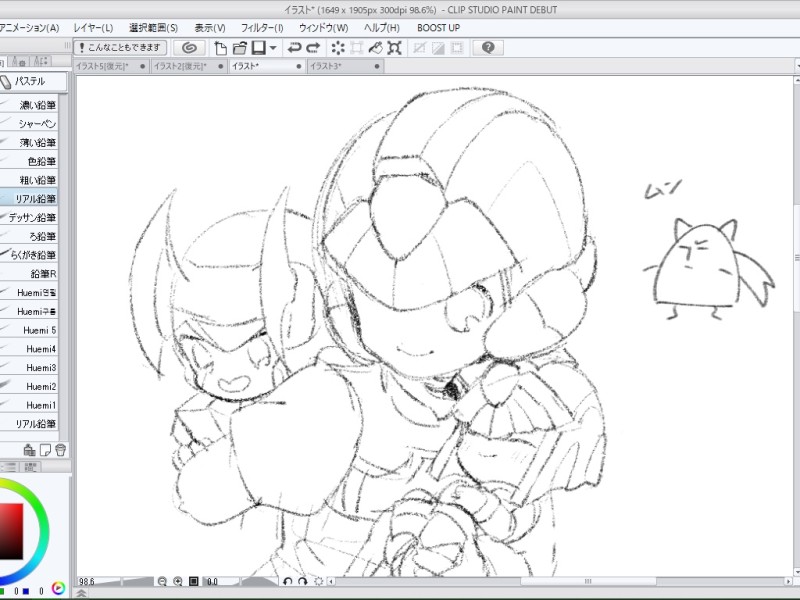Open the レイヤー(L) menu

coord(93,28)
